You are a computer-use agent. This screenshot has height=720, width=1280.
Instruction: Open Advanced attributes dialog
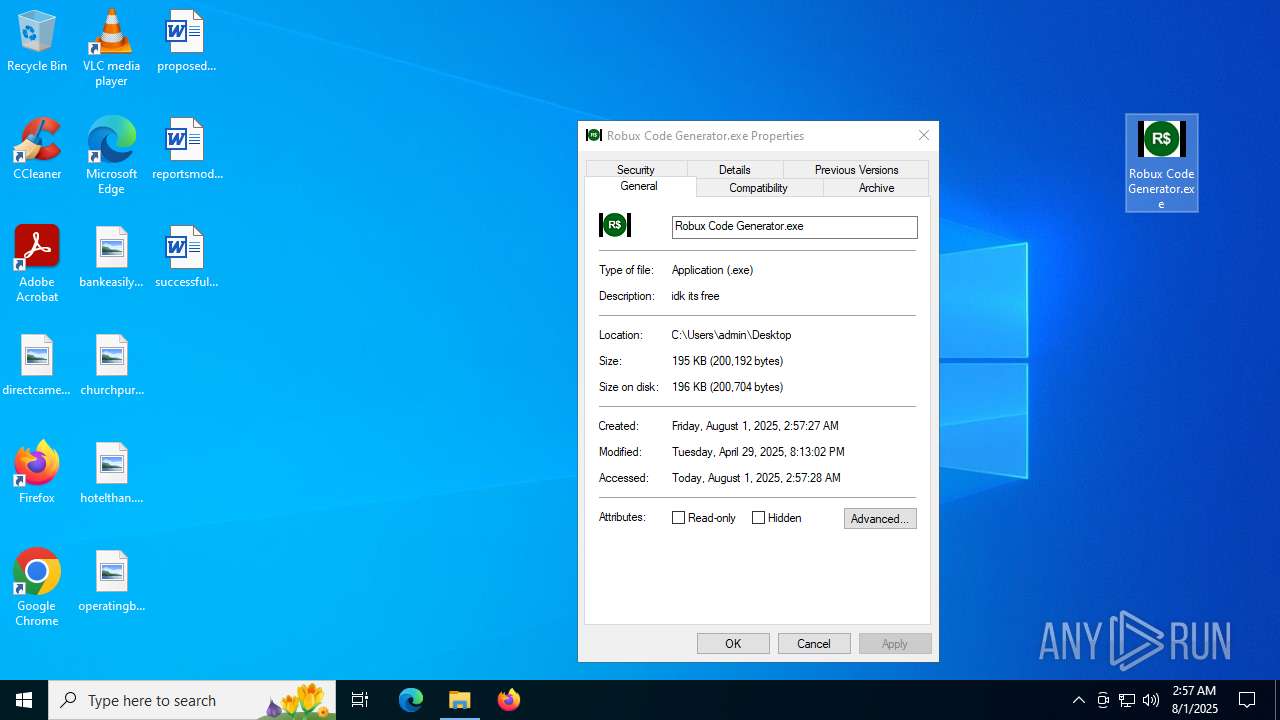880,518
